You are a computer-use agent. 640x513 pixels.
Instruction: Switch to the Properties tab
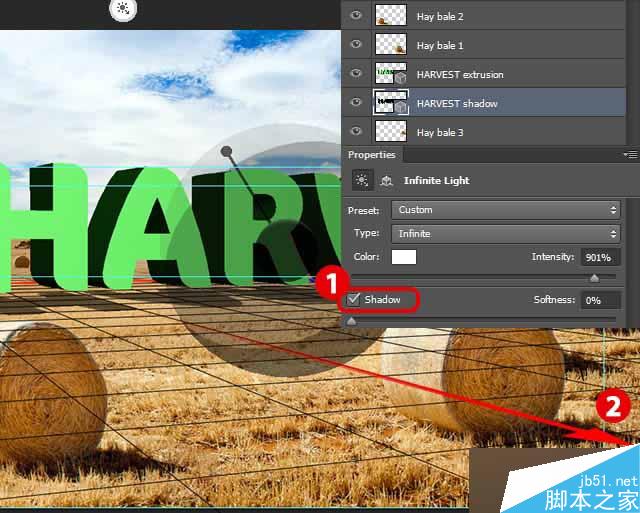tap(372, 155)
